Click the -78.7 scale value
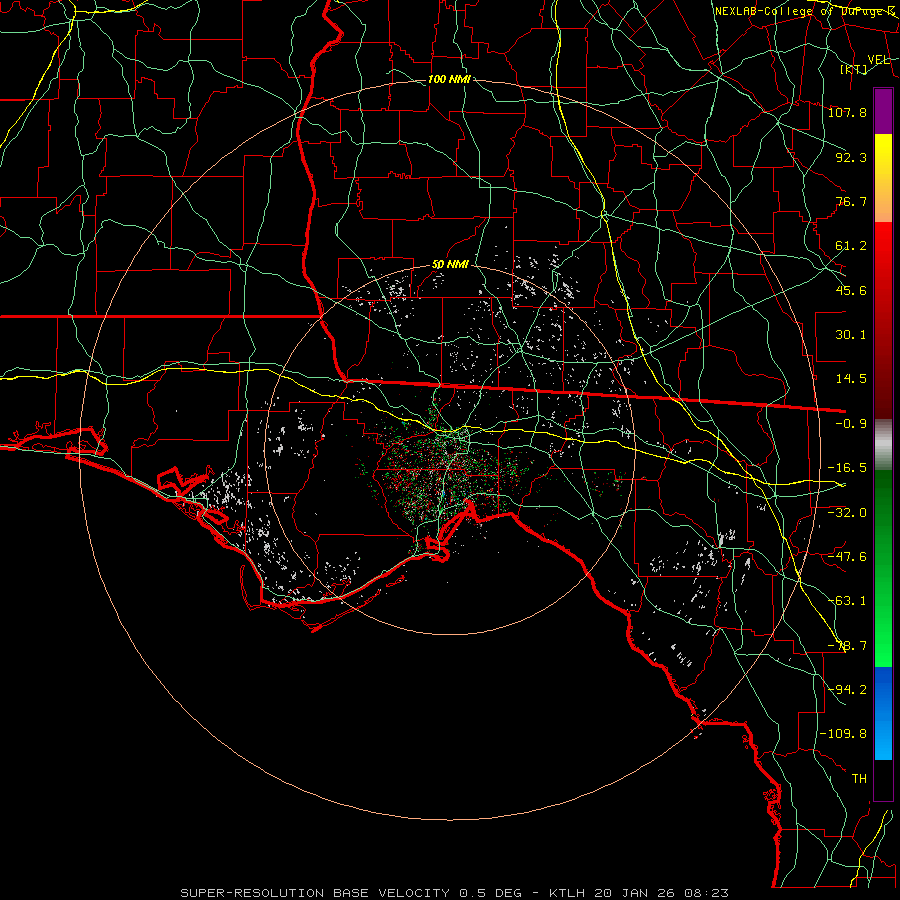The height and width of the screenshot is (900, 900). point(847,646)
